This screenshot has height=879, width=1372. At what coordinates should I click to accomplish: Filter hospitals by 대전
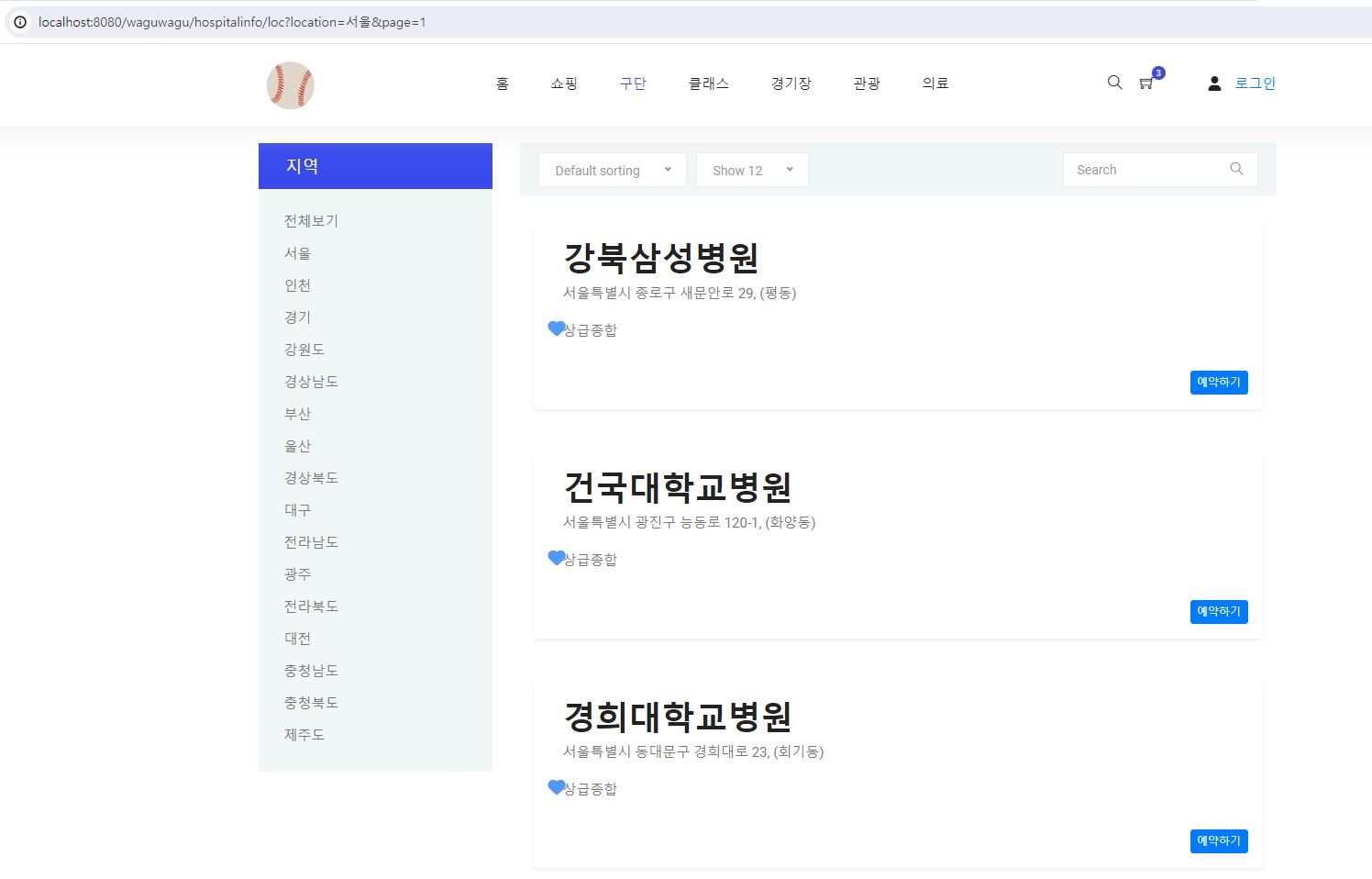297,639
